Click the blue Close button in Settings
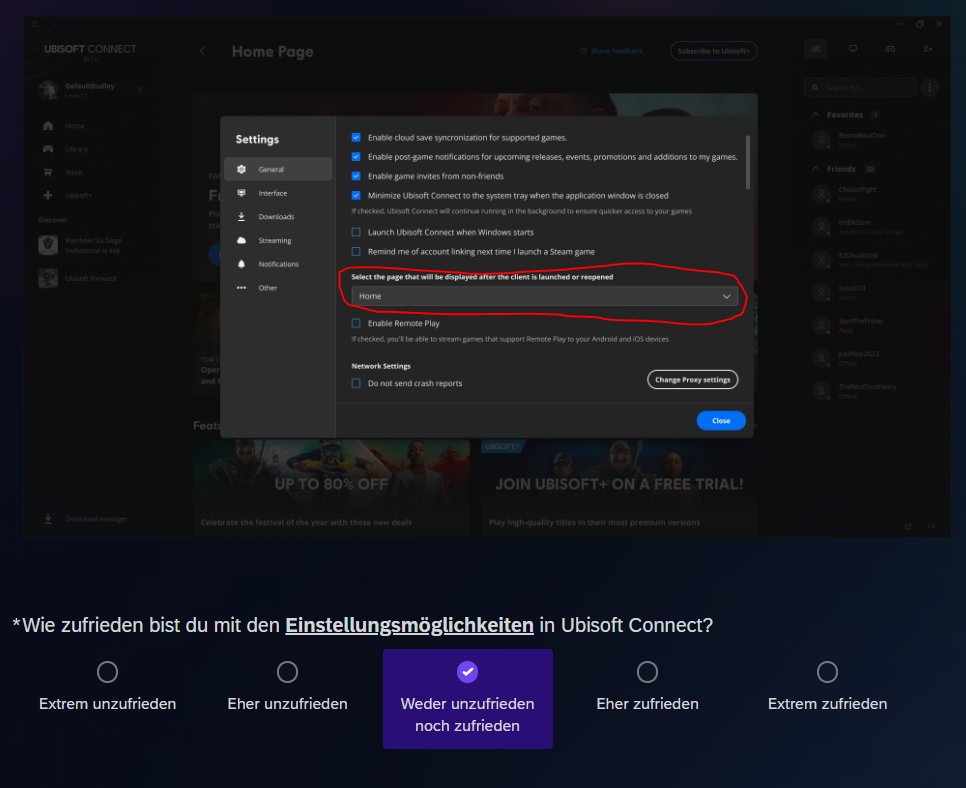The image size is (966, 788). (x=721, y=421)
